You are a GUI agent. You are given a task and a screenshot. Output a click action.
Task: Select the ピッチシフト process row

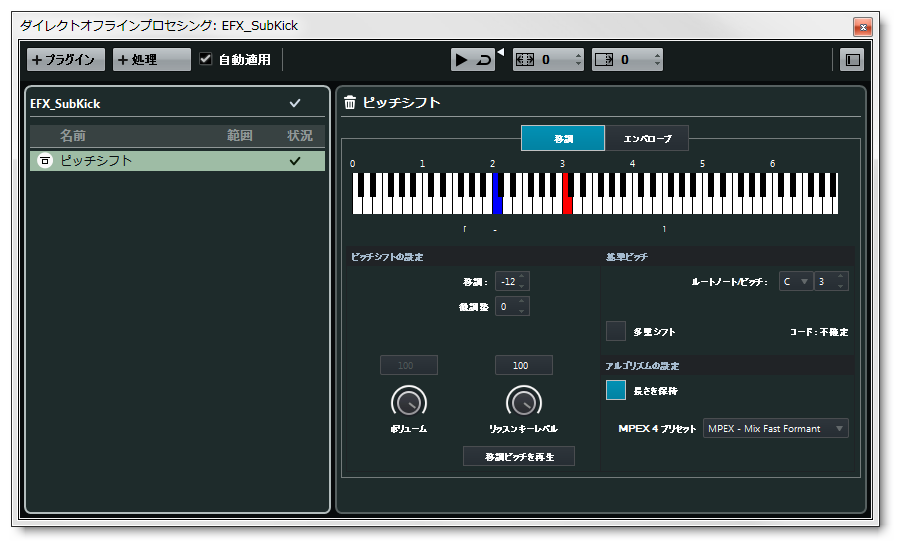[177, 161]
